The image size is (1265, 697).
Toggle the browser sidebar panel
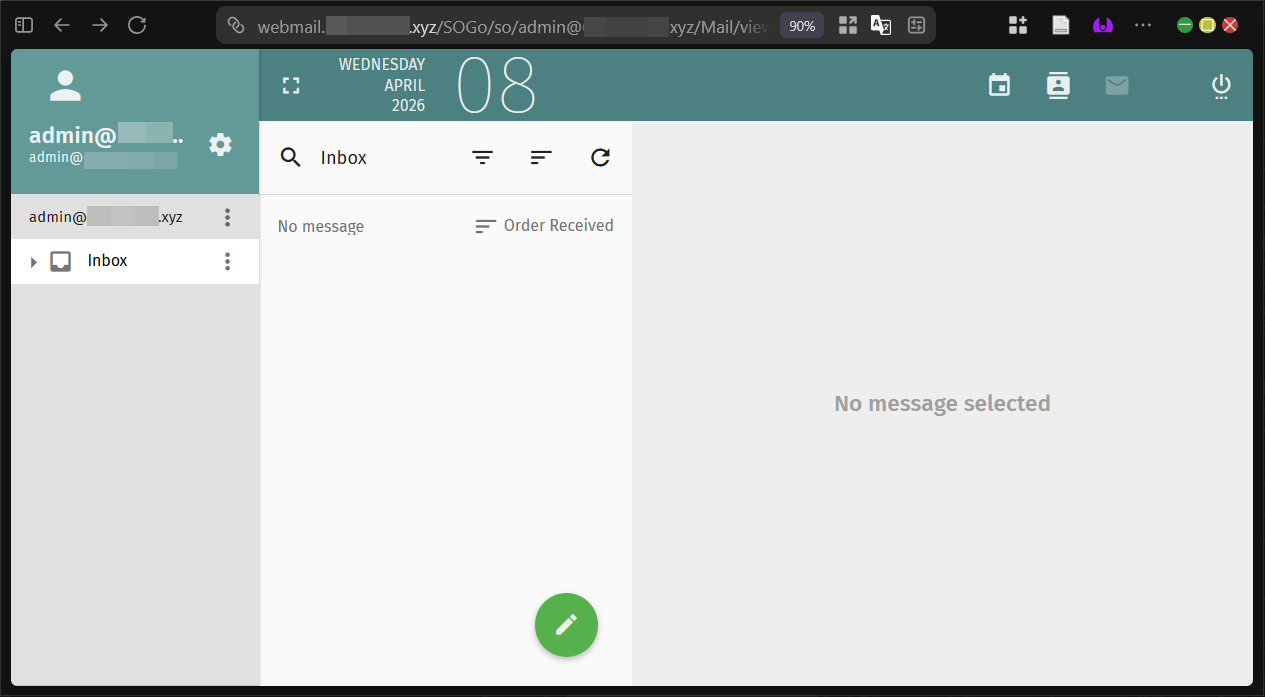click(25, 25)
